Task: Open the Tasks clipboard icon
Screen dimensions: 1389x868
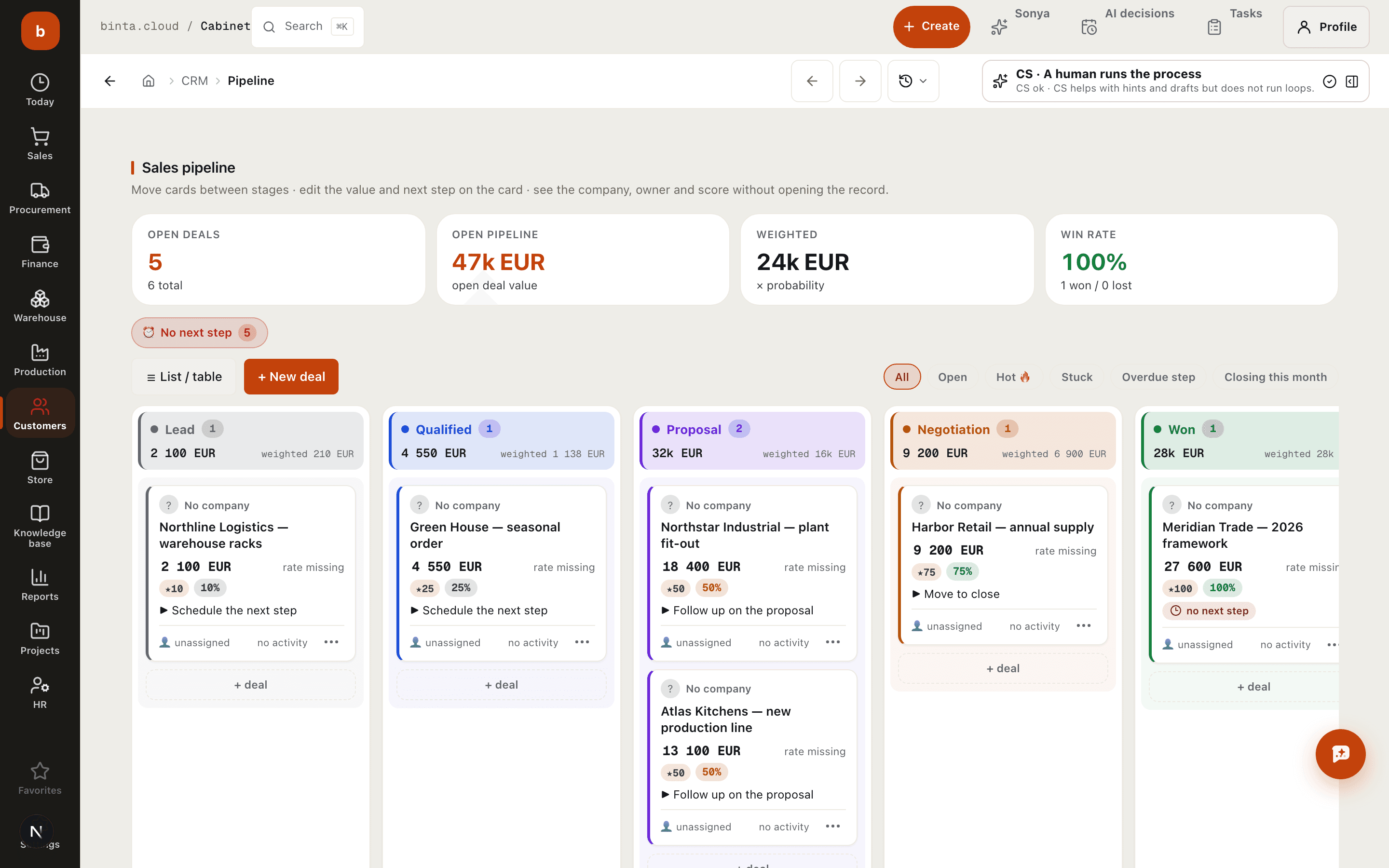Action: coord(1214,27)
